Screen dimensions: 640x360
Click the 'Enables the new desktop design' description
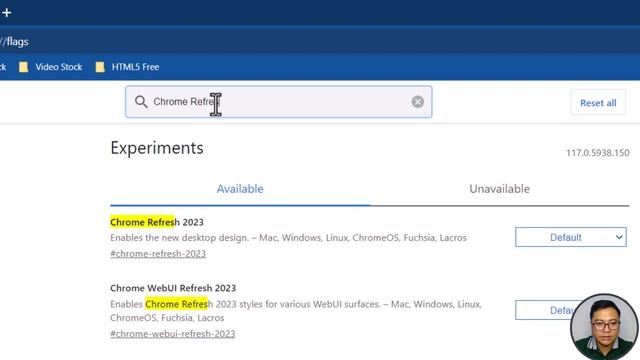(288, 238)
